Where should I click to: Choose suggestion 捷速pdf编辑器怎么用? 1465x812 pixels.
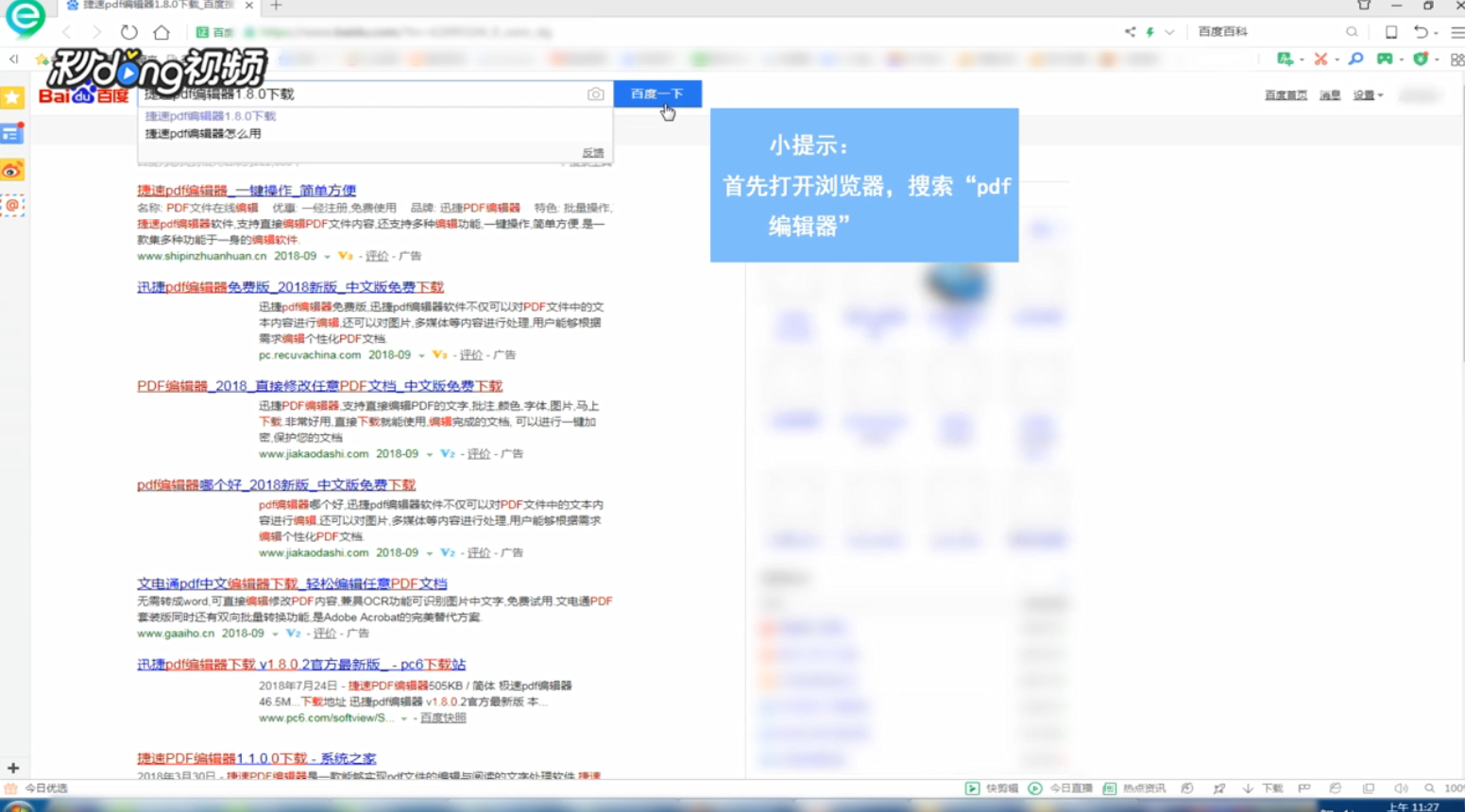tap(203, 134)
